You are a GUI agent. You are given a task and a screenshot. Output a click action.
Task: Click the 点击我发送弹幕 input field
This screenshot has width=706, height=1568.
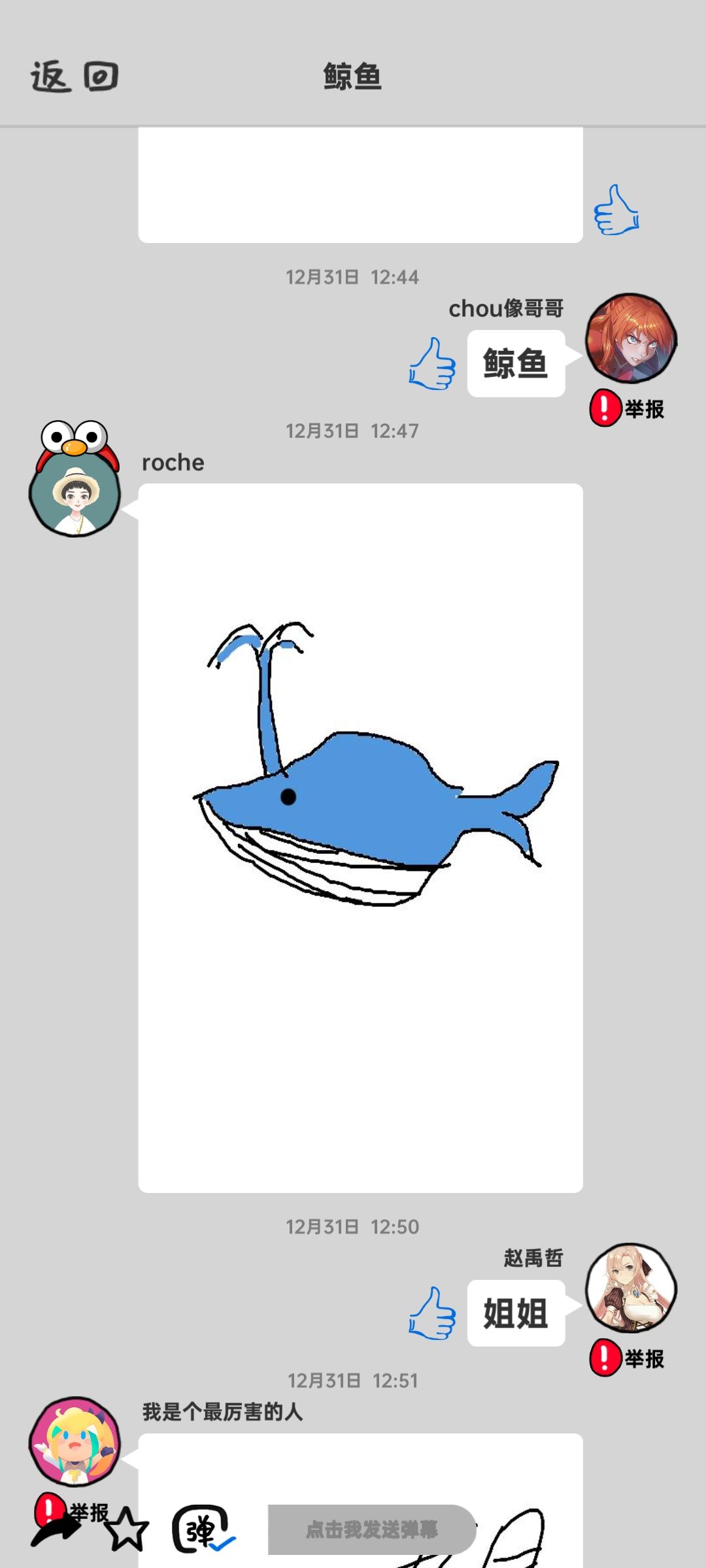point(372,1529)
